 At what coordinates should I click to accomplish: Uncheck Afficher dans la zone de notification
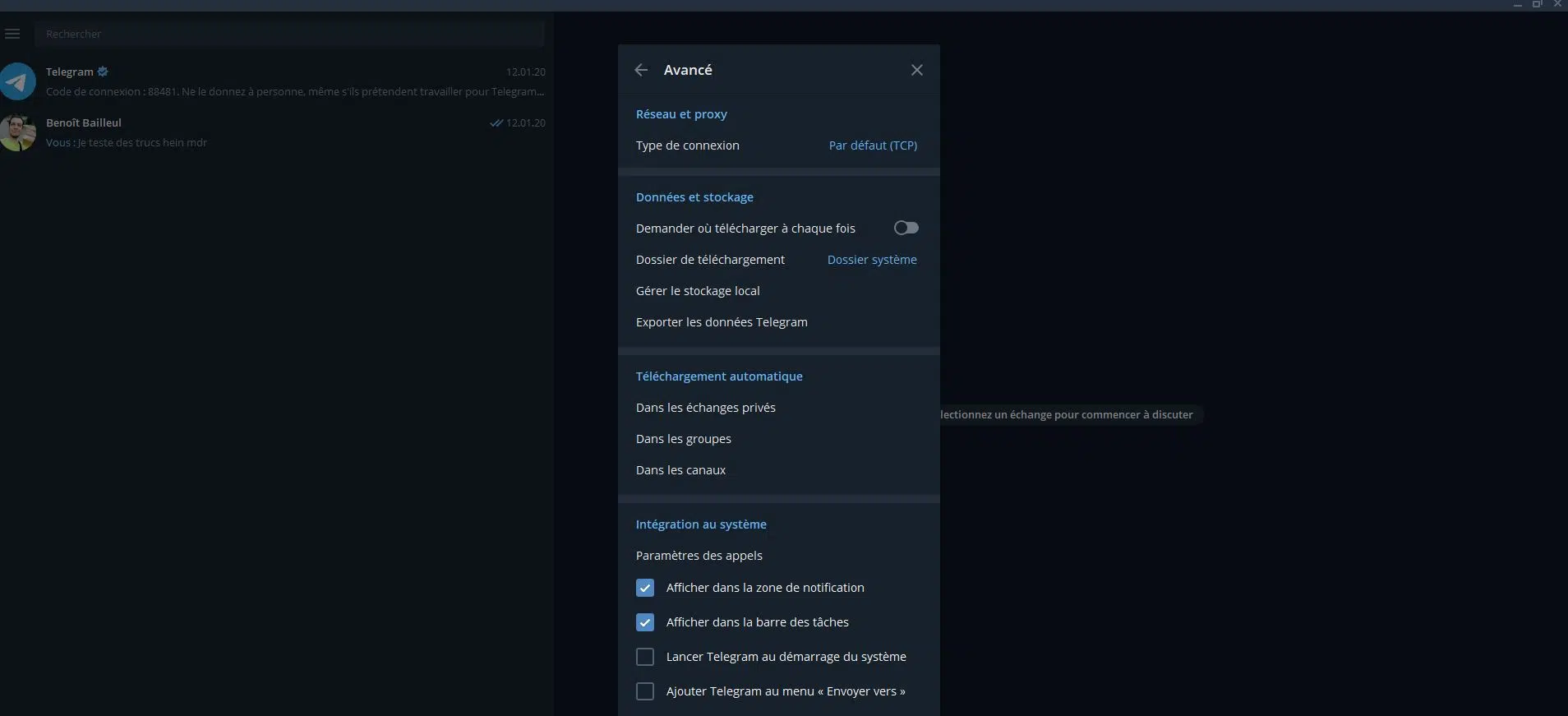pyautogui.click(x=645, y=588)
